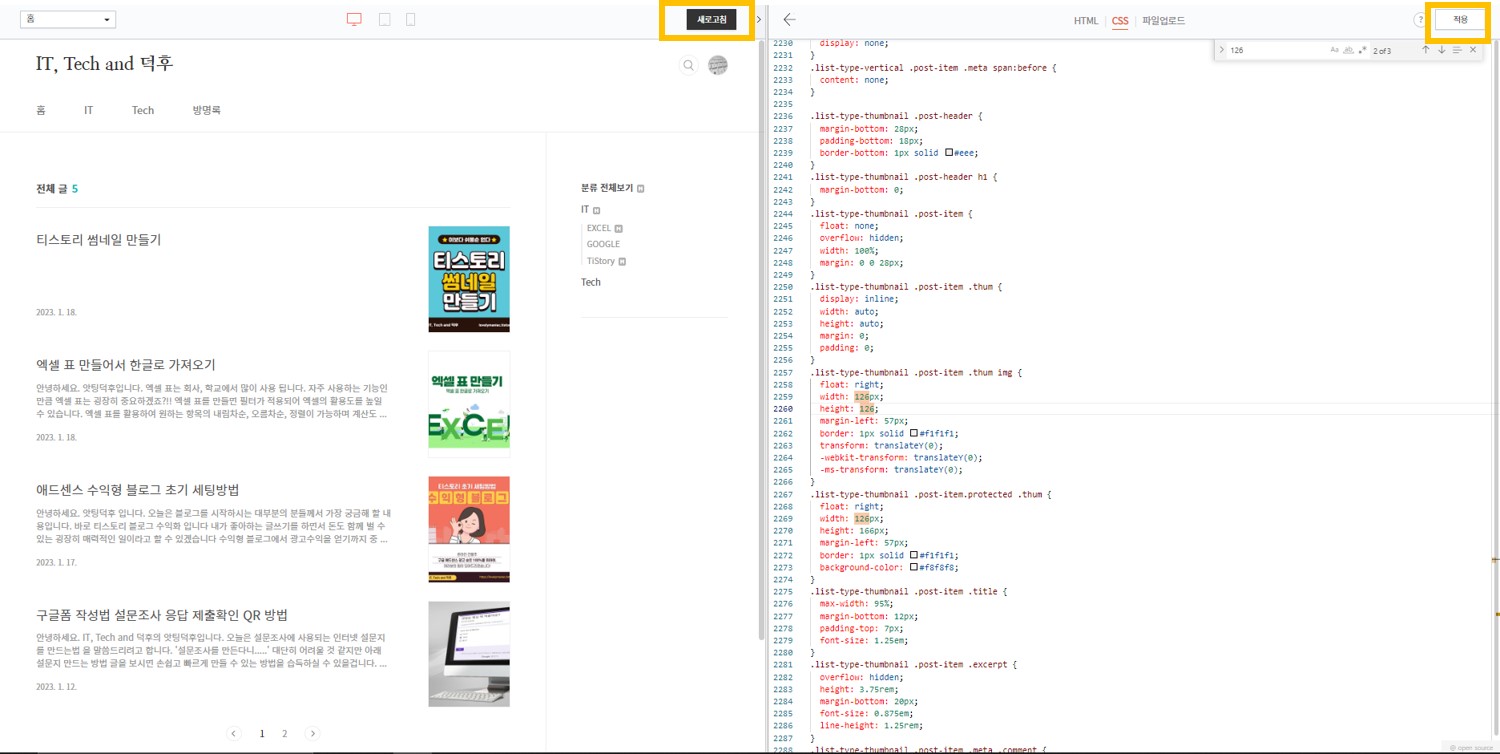This screenshot has height=754, width=1500.
Task: Open blog search magnifier icon
Action: coord(688,66)
